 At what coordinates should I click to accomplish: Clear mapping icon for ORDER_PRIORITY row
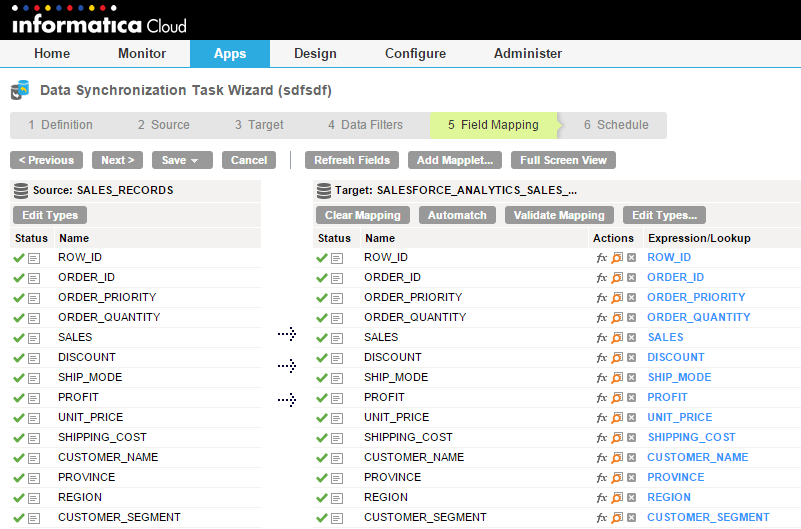click(x=631, y=298)
